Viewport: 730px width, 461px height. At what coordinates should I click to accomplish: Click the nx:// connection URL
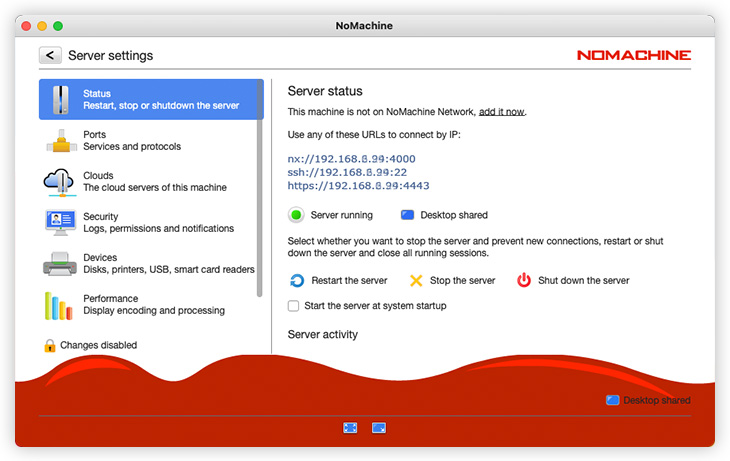tap(351, 159)
